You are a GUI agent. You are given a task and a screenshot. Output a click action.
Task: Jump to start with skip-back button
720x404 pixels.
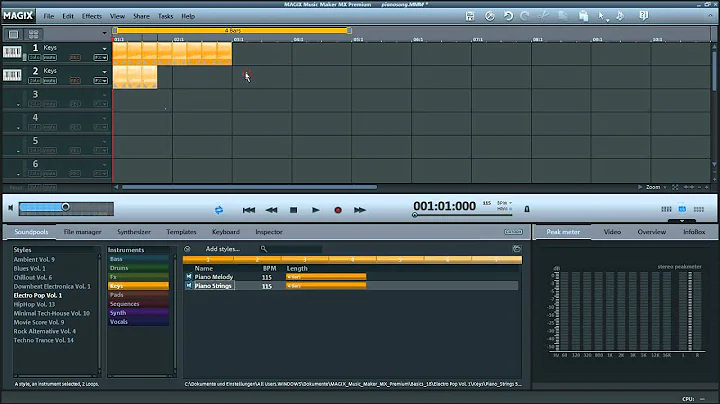point(249,210)
